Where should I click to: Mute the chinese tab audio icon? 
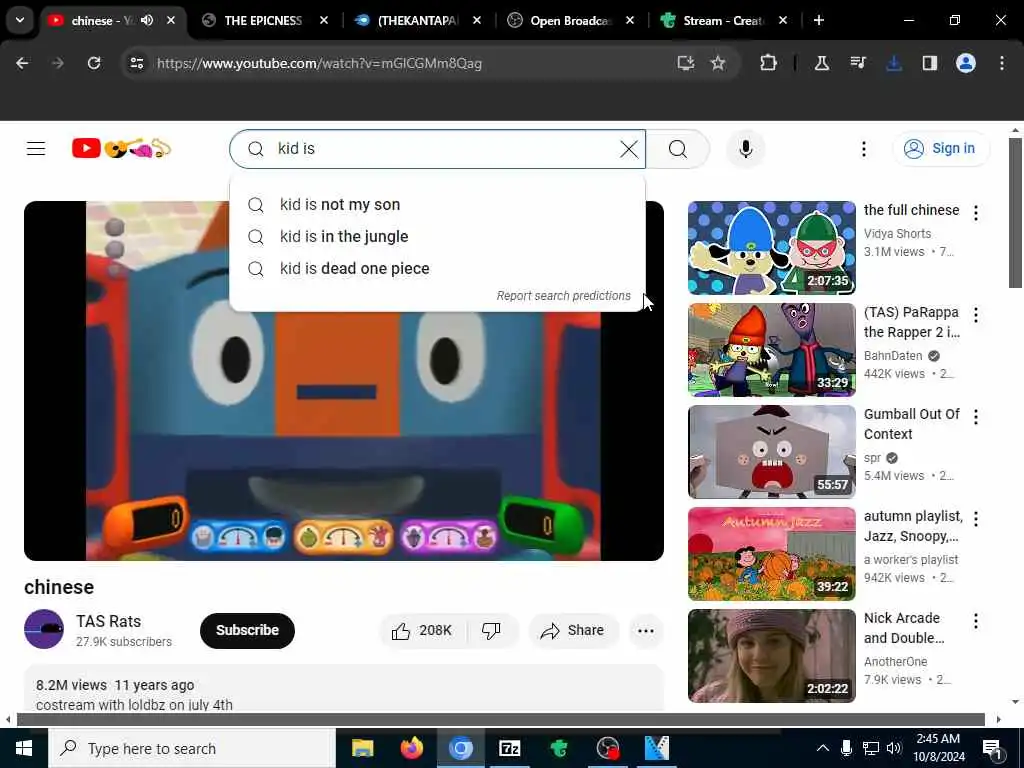(147, 20)
